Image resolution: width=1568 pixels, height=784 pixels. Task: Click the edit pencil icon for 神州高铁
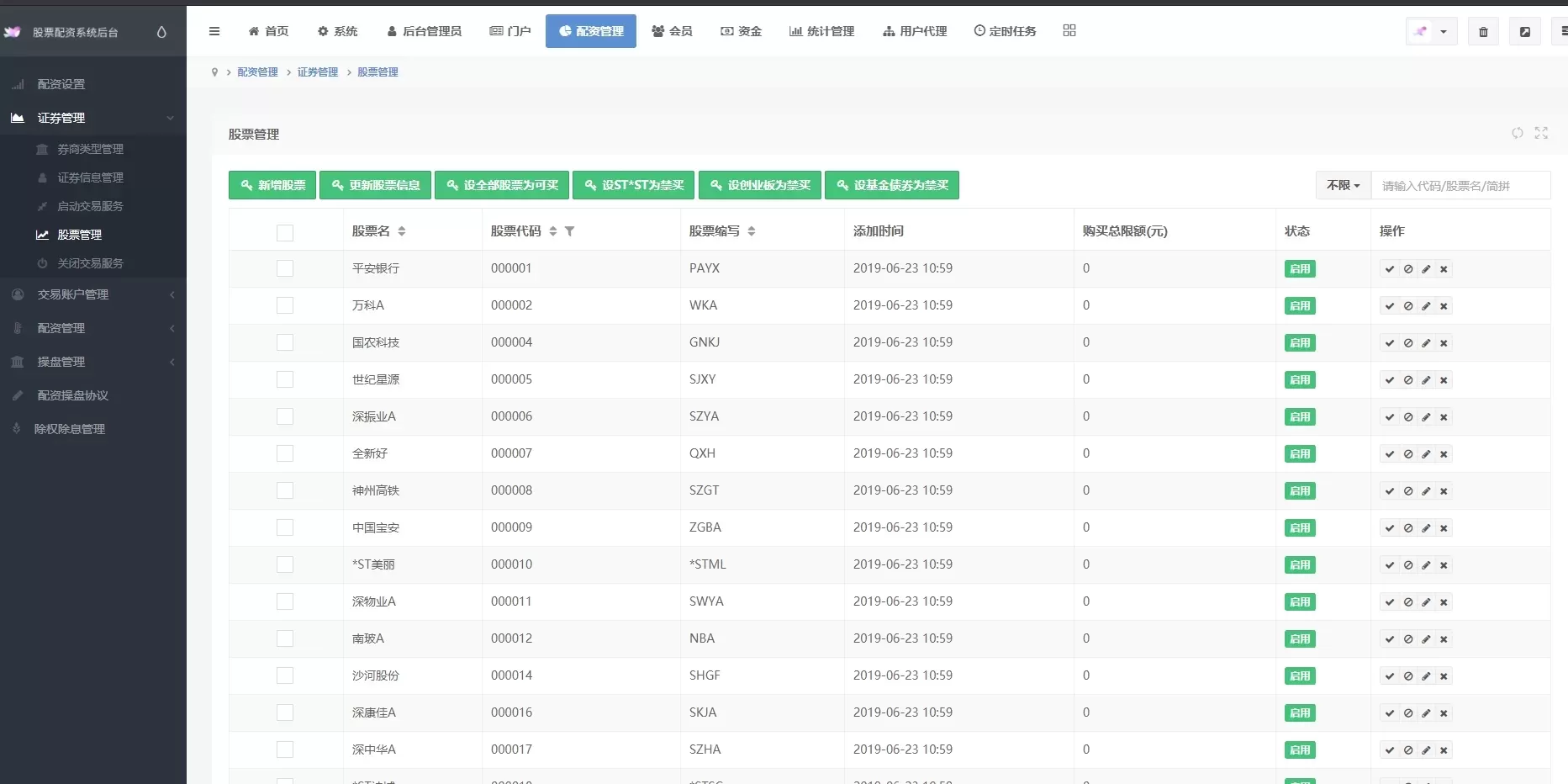pyautogui.click(x=1426, y=491)
